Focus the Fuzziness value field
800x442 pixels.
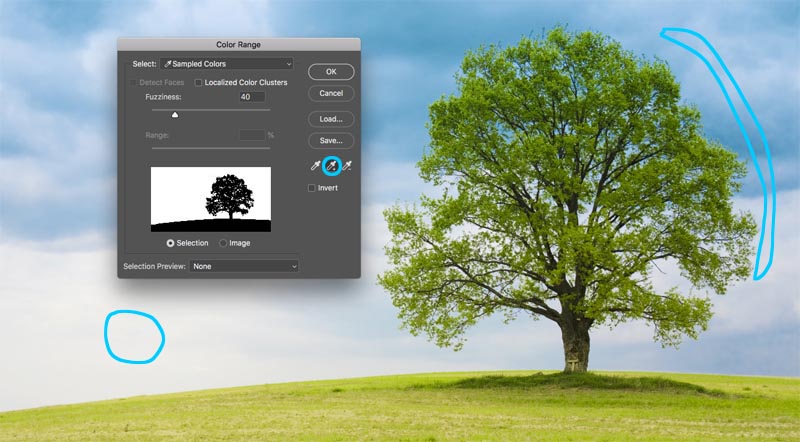click(251, 97)
